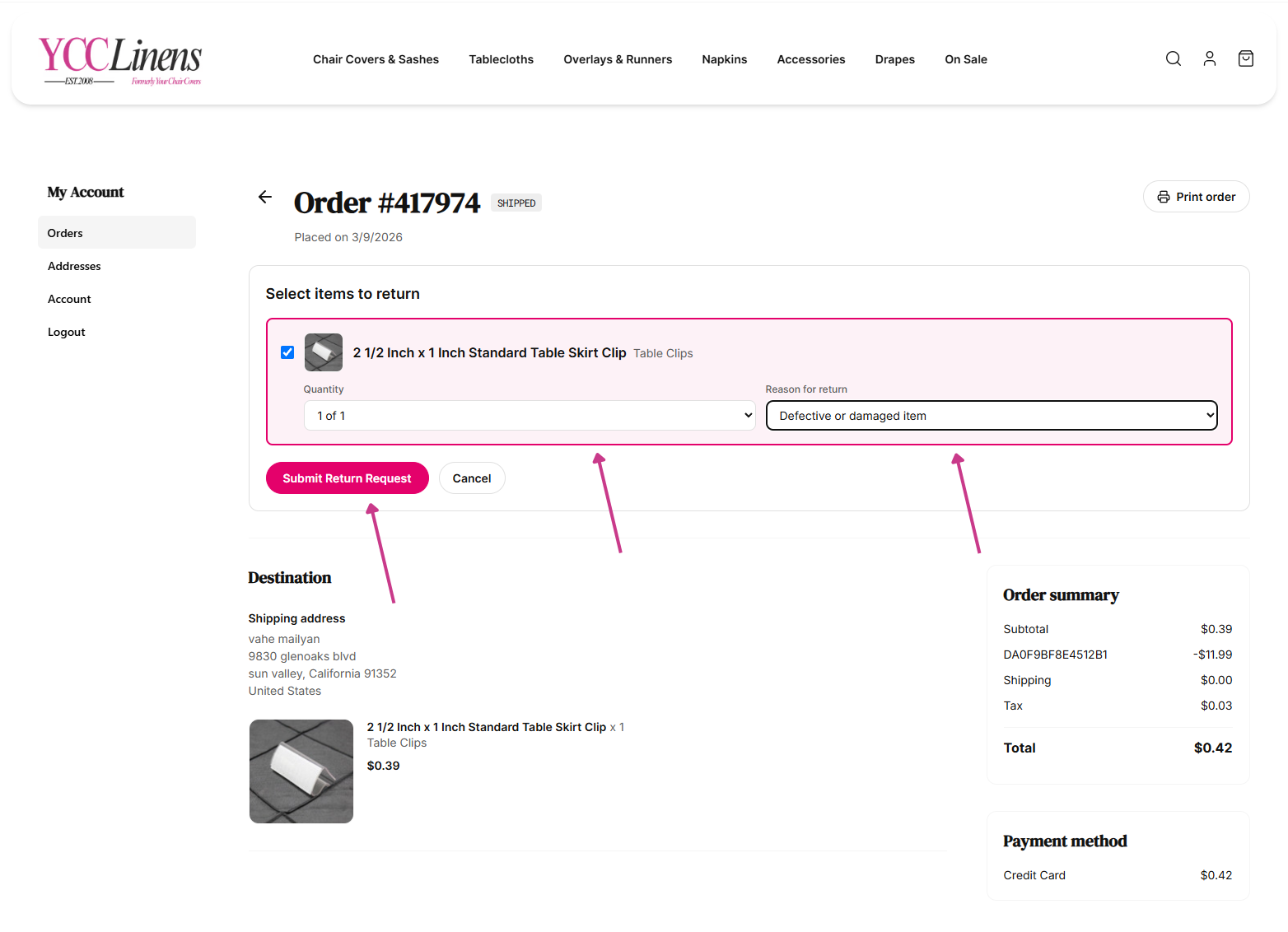This screenshot has height=932, width=1288.
Task: Open the shopping bag cart icon
Action: click(x=1246, y=58)
